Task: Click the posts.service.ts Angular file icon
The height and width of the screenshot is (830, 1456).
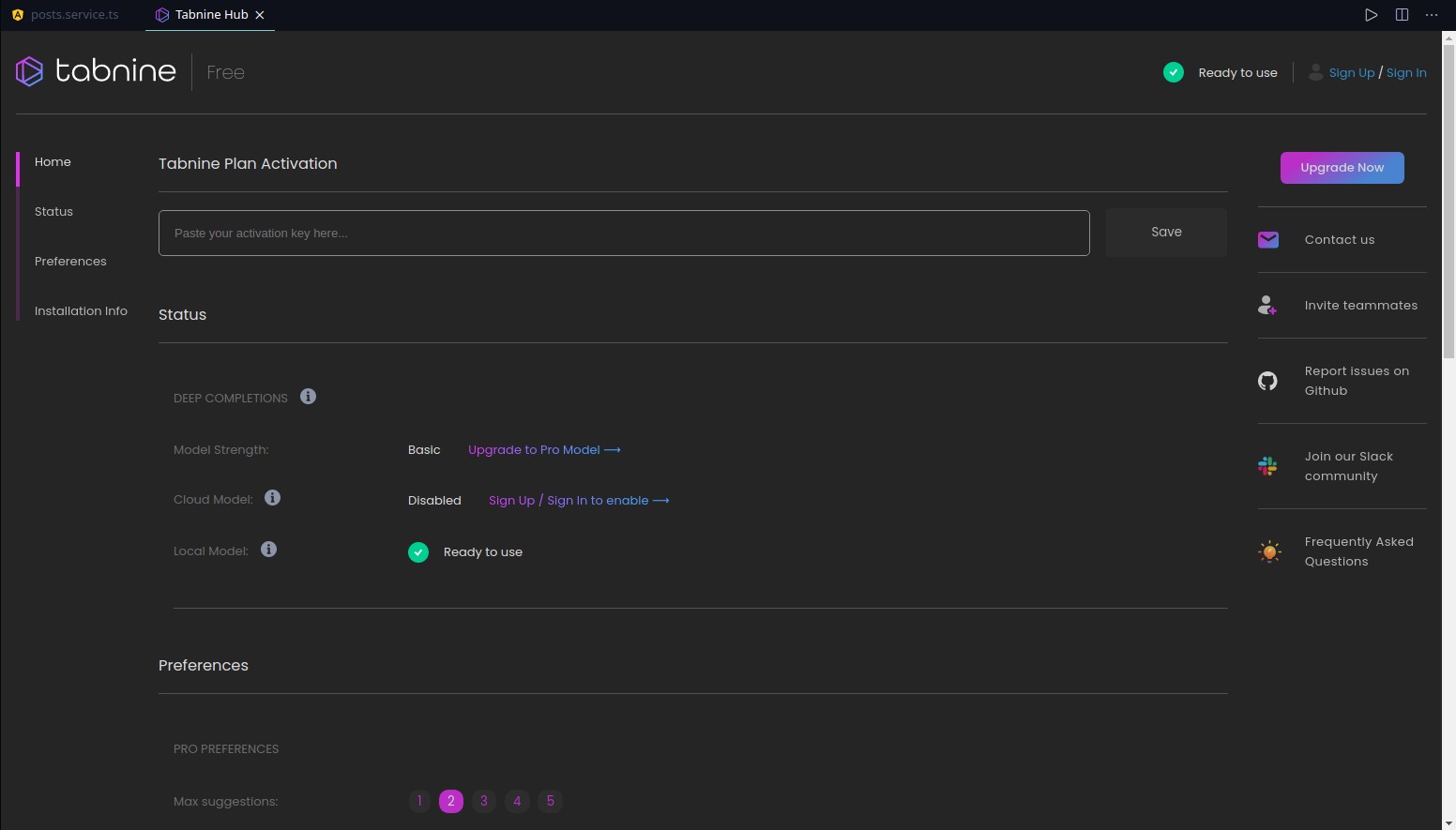Action: tap(17, 15)
